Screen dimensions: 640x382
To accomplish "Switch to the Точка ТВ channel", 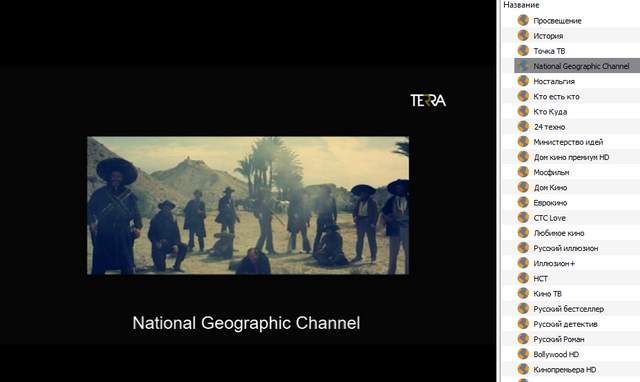I will click(549, 51).
